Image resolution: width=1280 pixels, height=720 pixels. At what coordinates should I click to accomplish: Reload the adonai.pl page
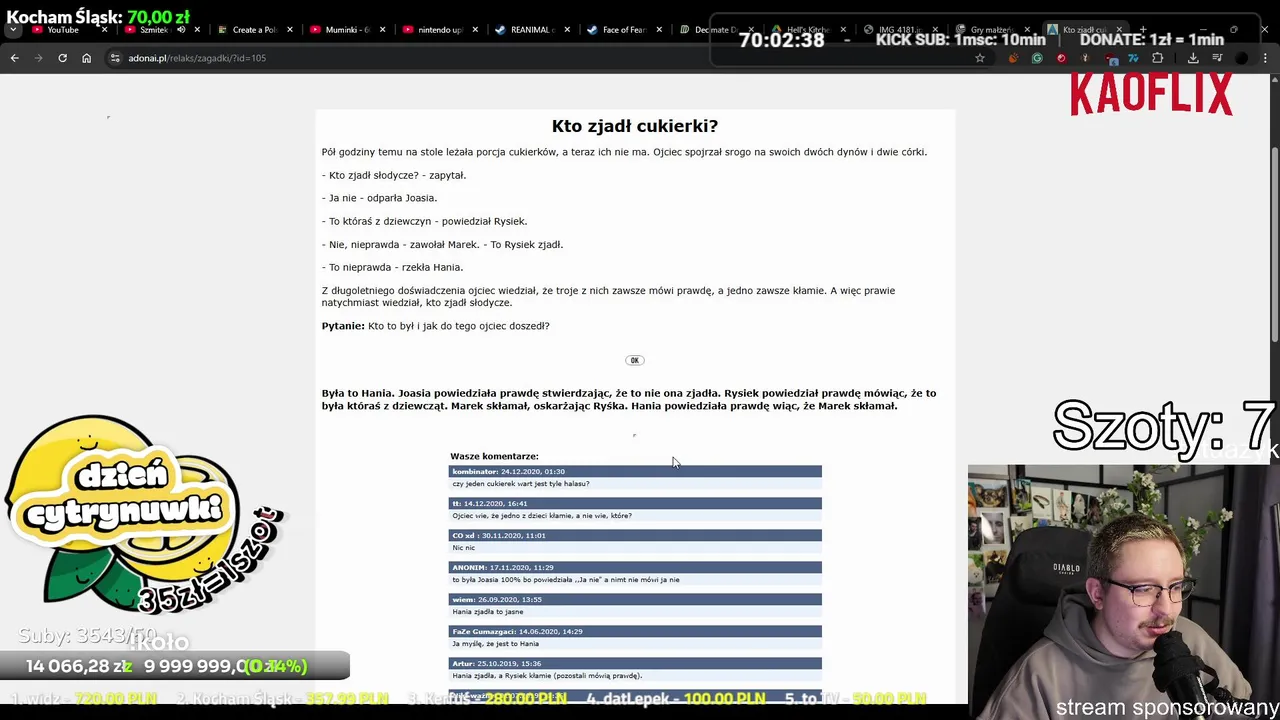(x=62, y=58)
